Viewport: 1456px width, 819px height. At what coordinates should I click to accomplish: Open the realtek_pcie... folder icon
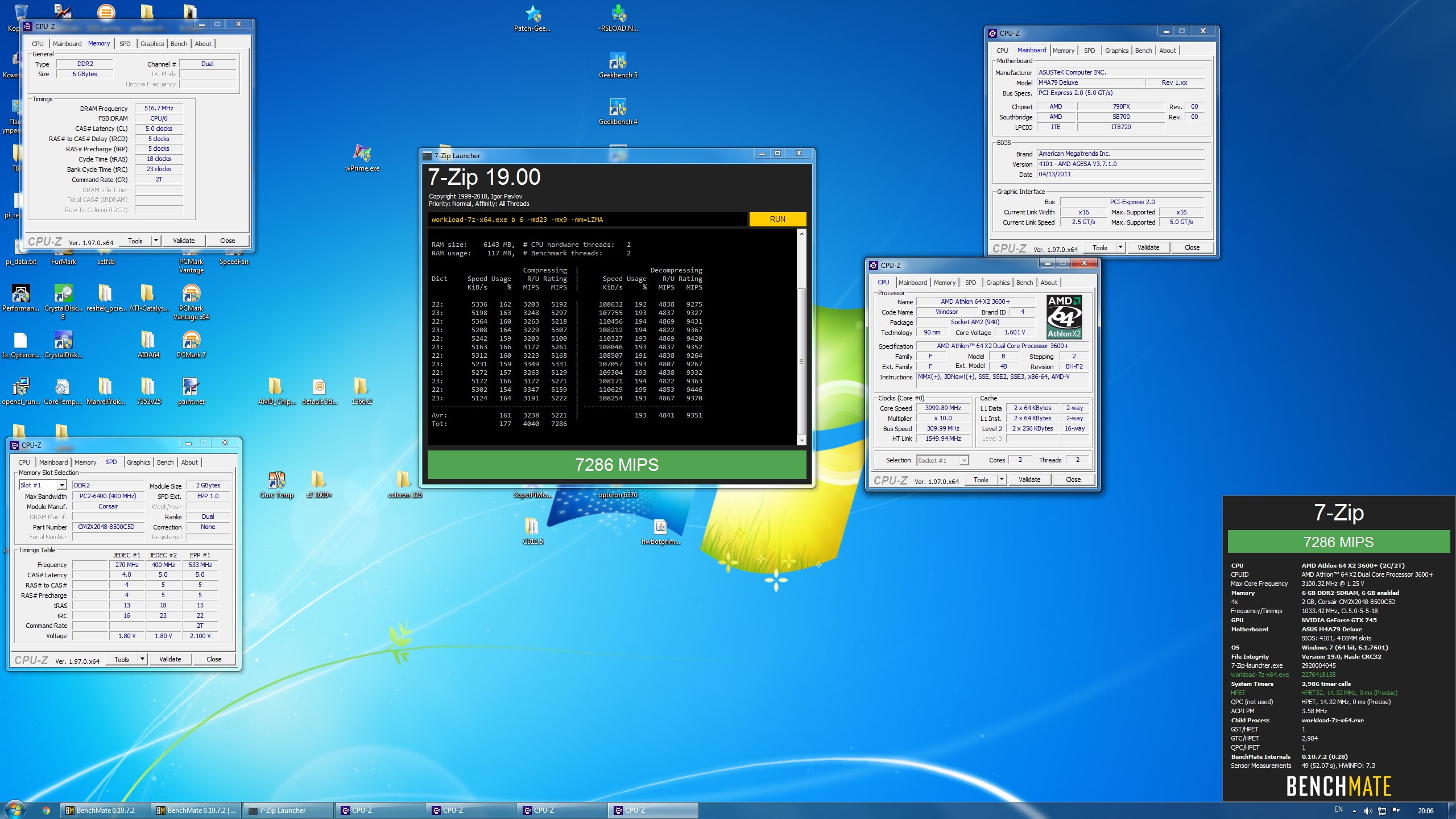[106, 299]
